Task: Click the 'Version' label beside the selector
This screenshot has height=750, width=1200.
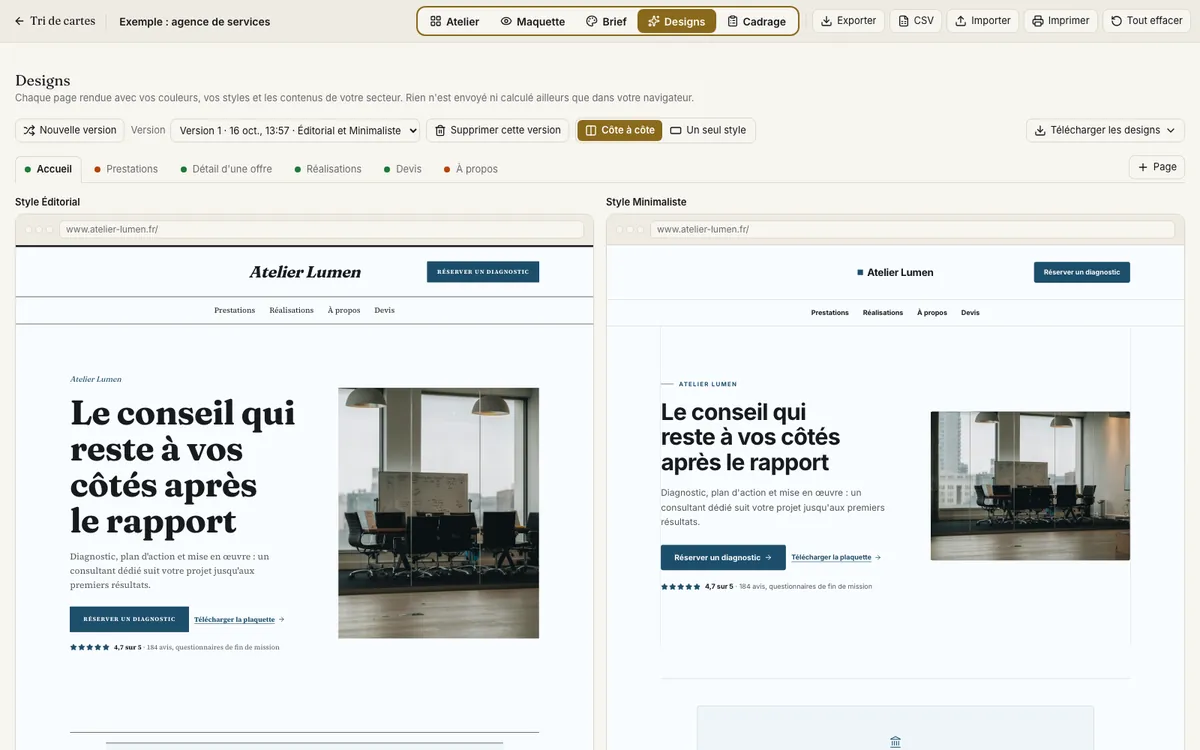Action: point(148,130)
